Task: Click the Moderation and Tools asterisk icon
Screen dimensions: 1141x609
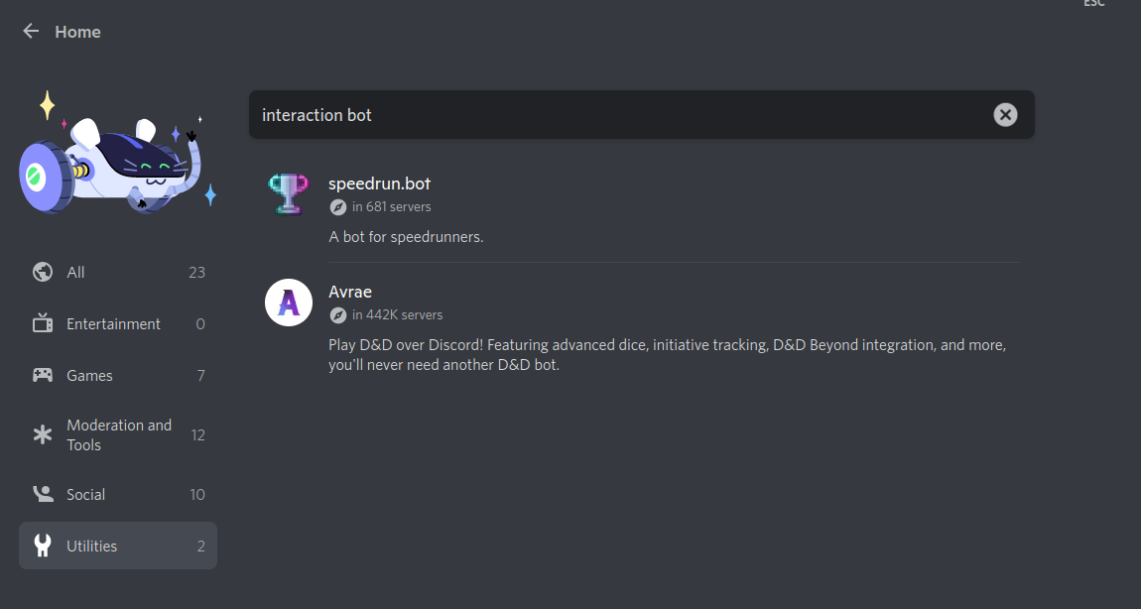Action: tap(41, 434)
